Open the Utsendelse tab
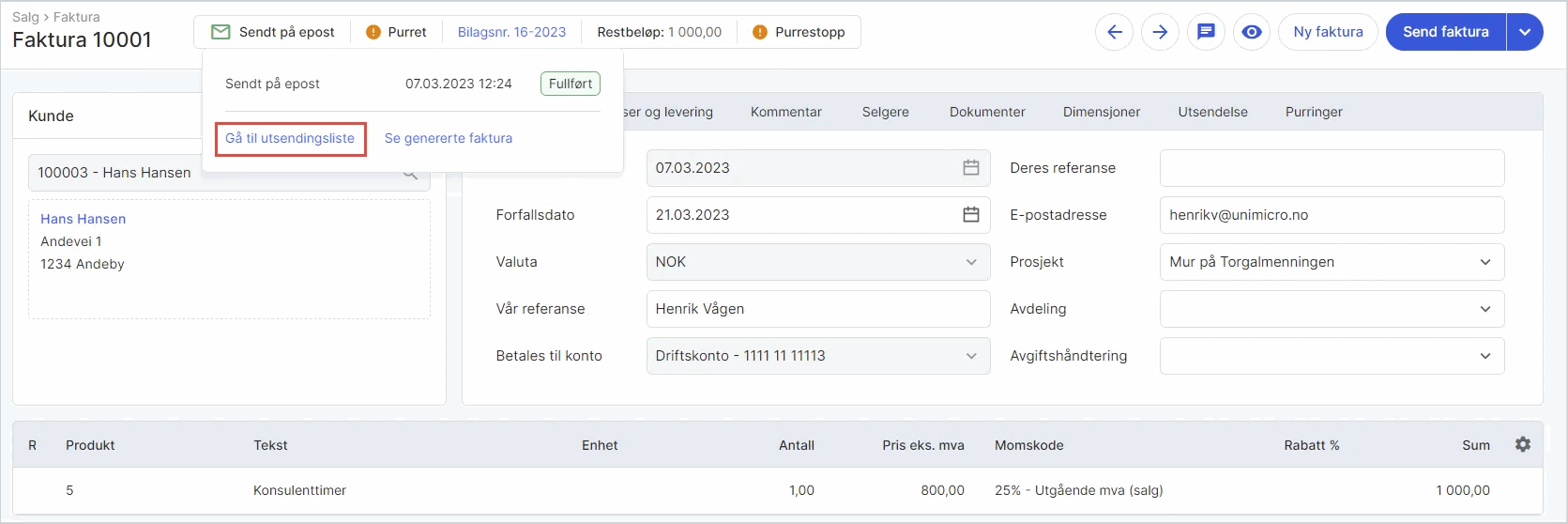Viewport: 1568px width, 524px height. point(1213,112)
